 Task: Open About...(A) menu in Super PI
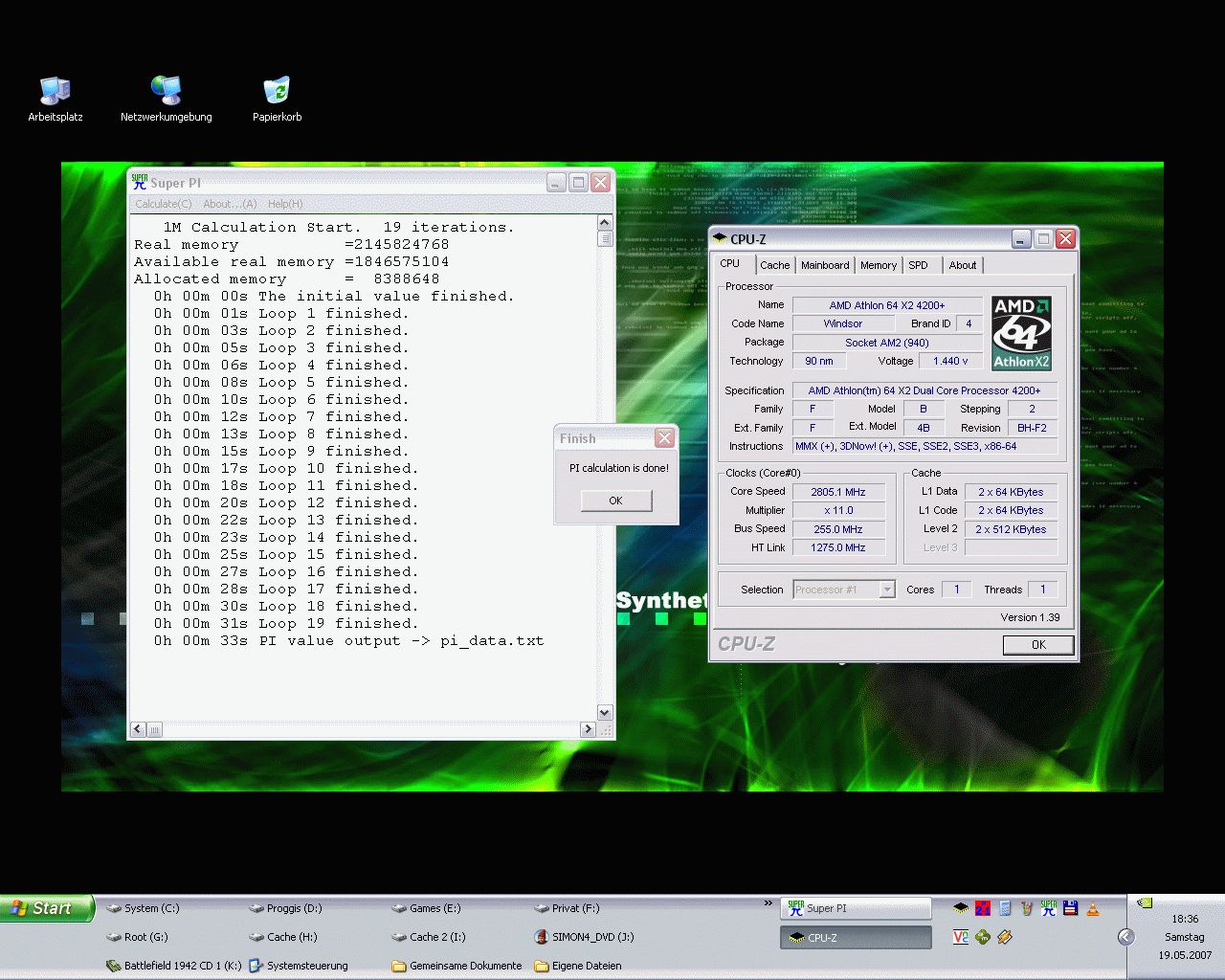tap(230, 204)
